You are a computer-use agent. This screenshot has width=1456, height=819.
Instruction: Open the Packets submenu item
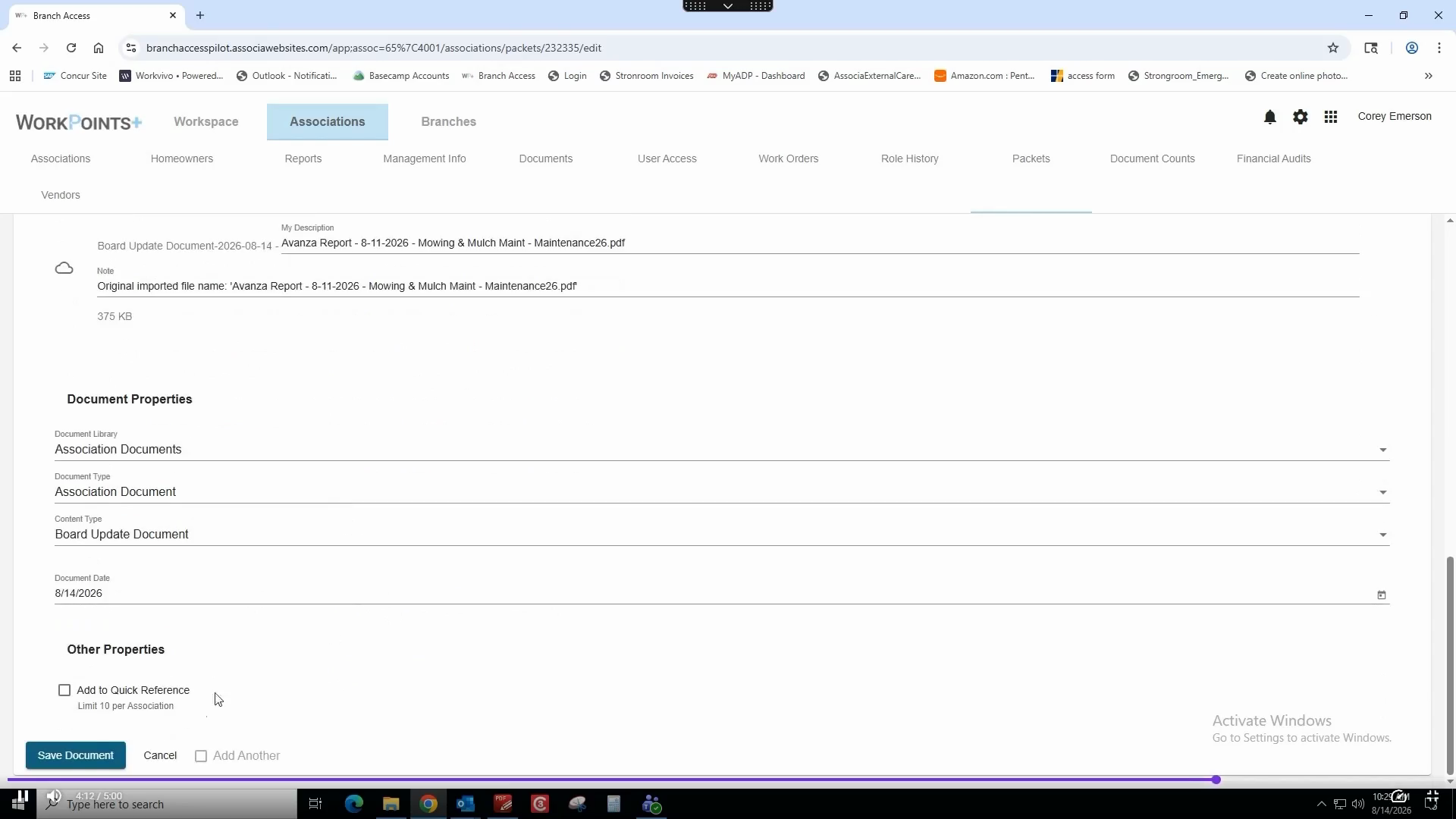(1031, 158)
